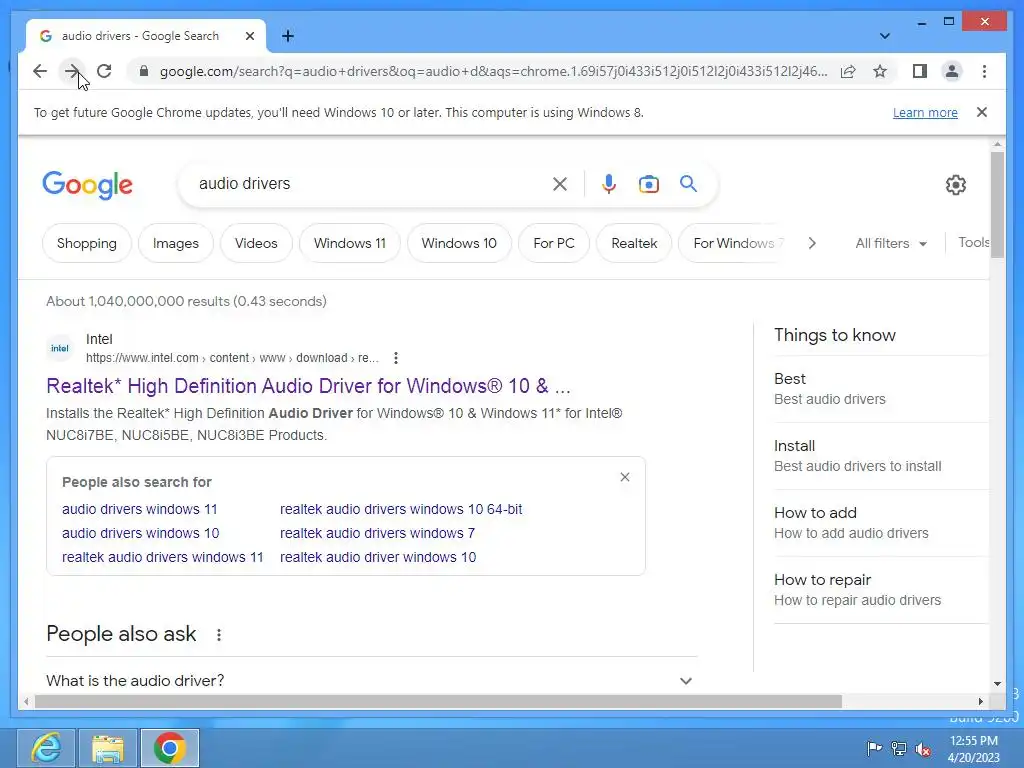Screen dimensions: 1024x768
Task: Open Chrome three-dot menu
Action: point(984,71)
